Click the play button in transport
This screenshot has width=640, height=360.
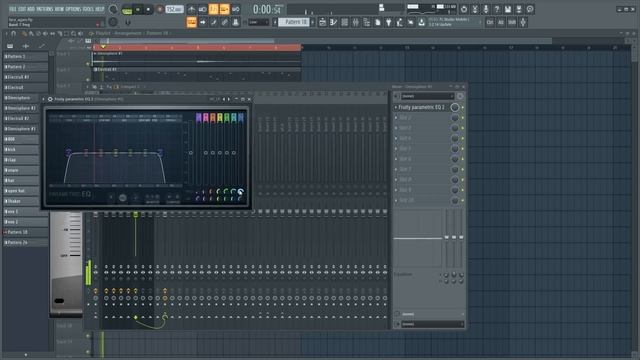tap(138, 9)
